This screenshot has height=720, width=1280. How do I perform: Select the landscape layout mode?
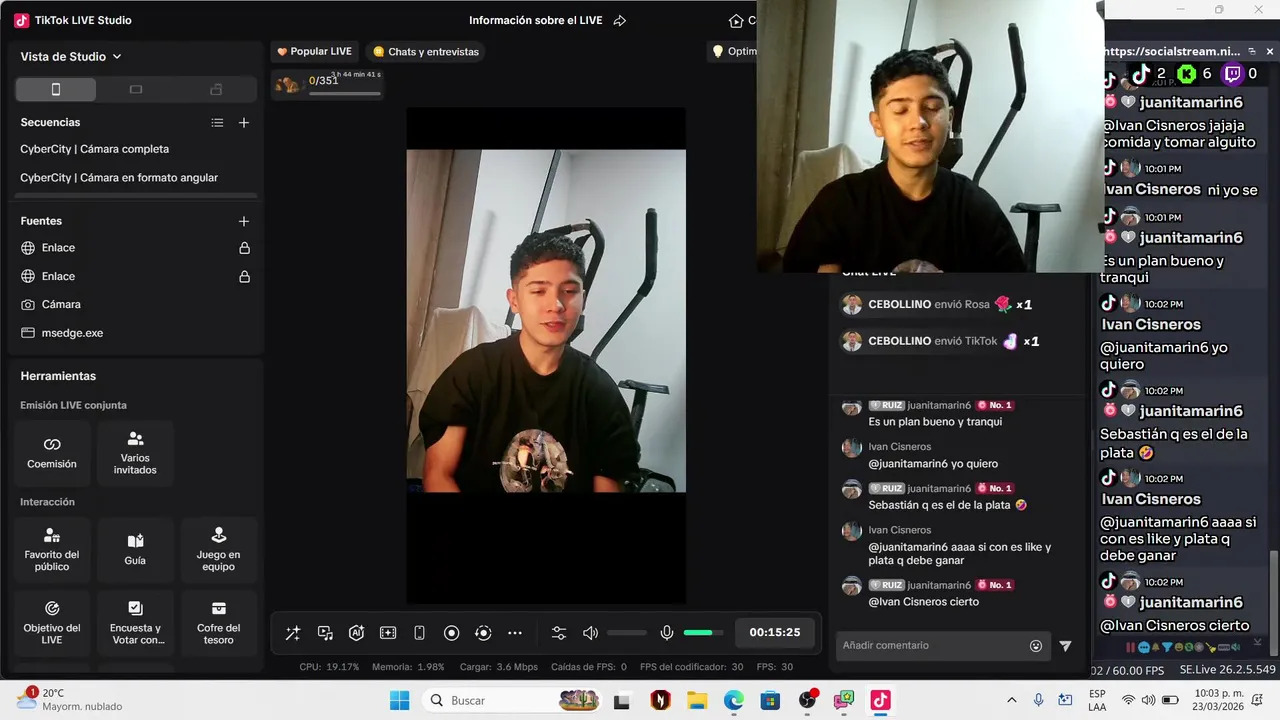136,90
